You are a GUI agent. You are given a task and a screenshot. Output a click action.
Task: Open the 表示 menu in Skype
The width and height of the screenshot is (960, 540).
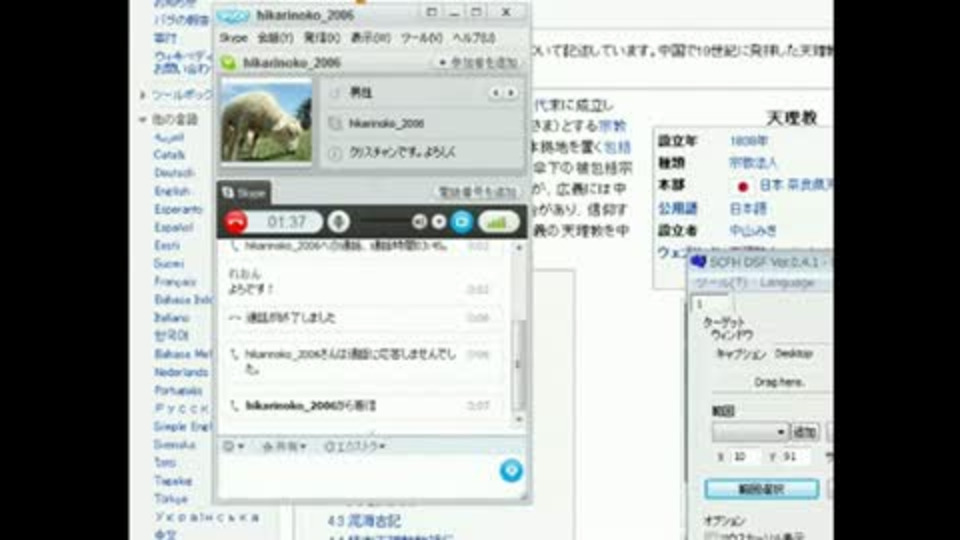coord(370,38)
